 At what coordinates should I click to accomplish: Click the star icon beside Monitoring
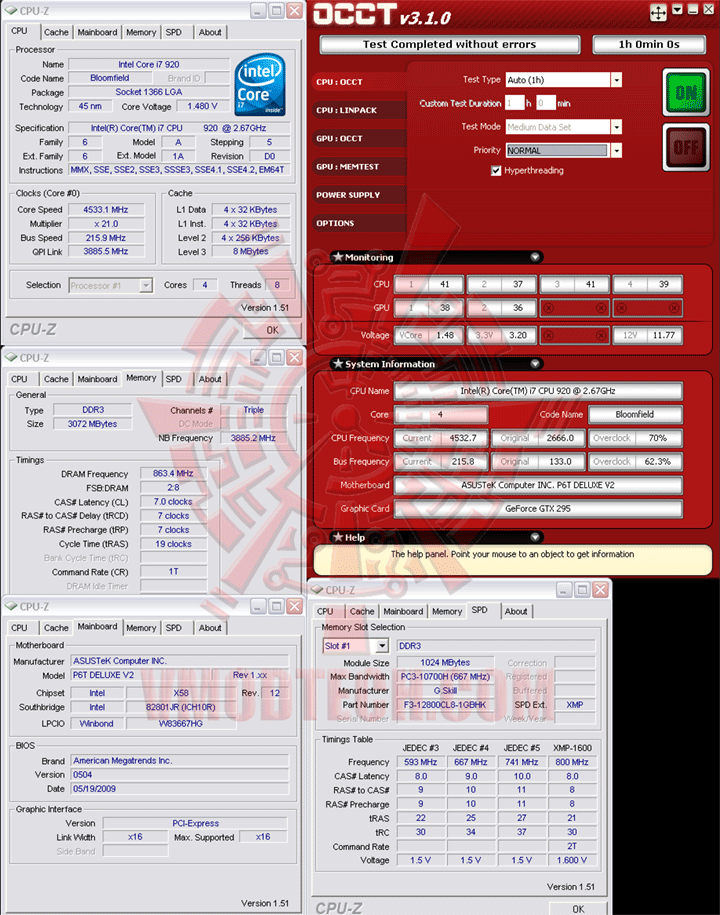click(x=338, y=257)
